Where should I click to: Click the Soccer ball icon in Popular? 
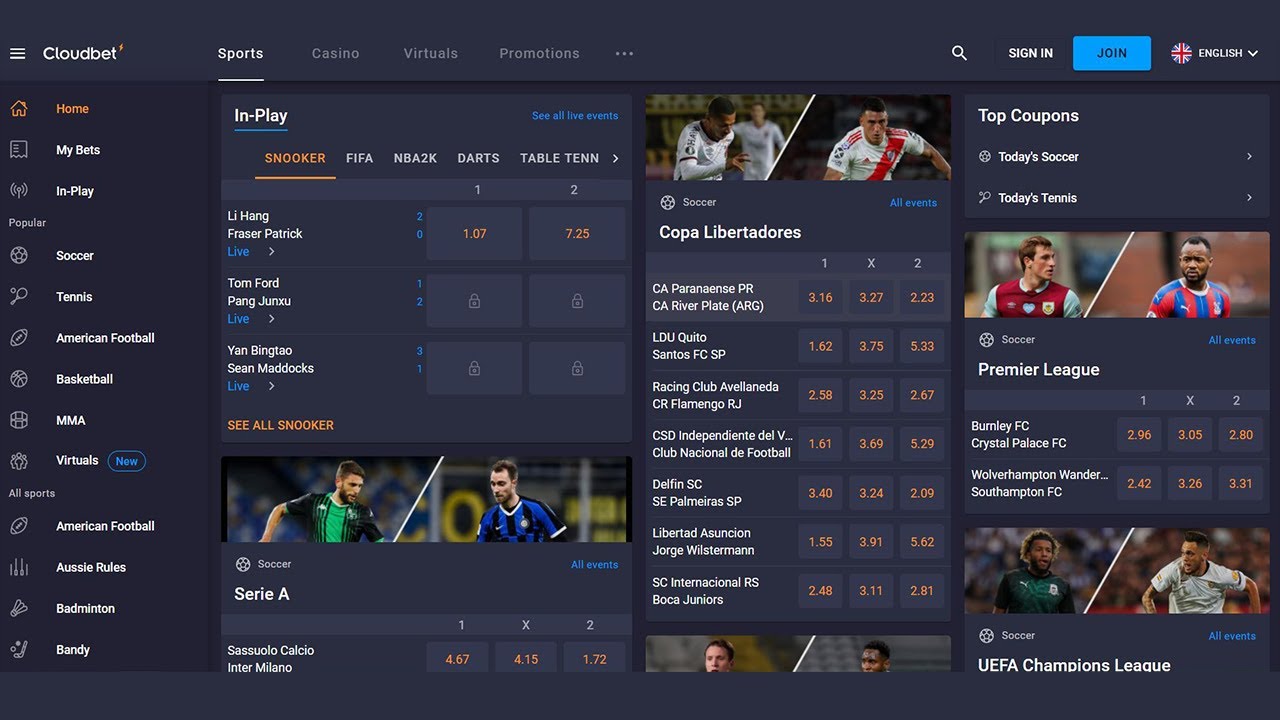pos(19,255)
